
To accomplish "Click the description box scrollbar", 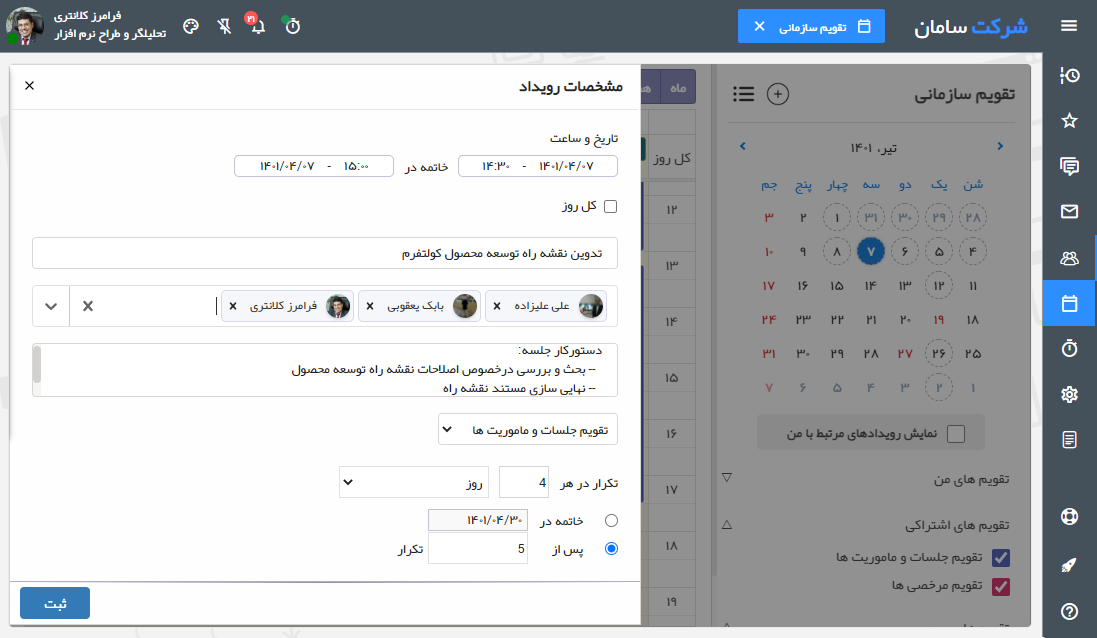I will [36, 364].
